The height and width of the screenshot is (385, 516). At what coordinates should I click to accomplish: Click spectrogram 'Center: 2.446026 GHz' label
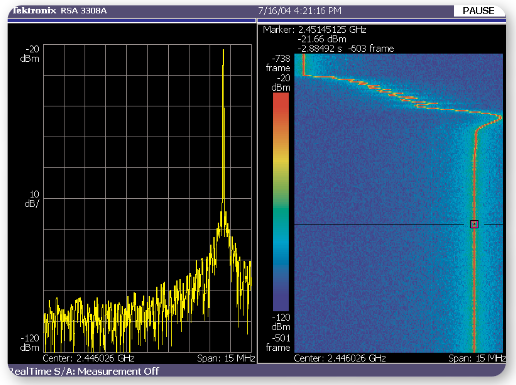(x=340, y=358)
